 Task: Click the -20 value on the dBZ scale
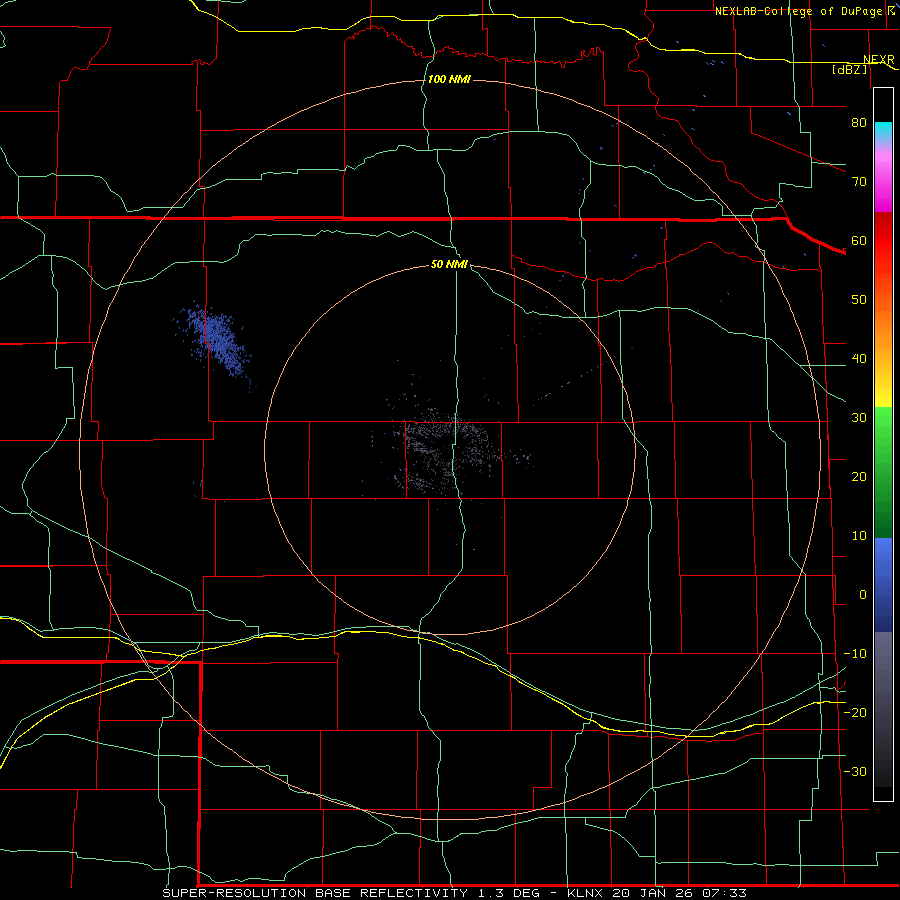(855, 712)
